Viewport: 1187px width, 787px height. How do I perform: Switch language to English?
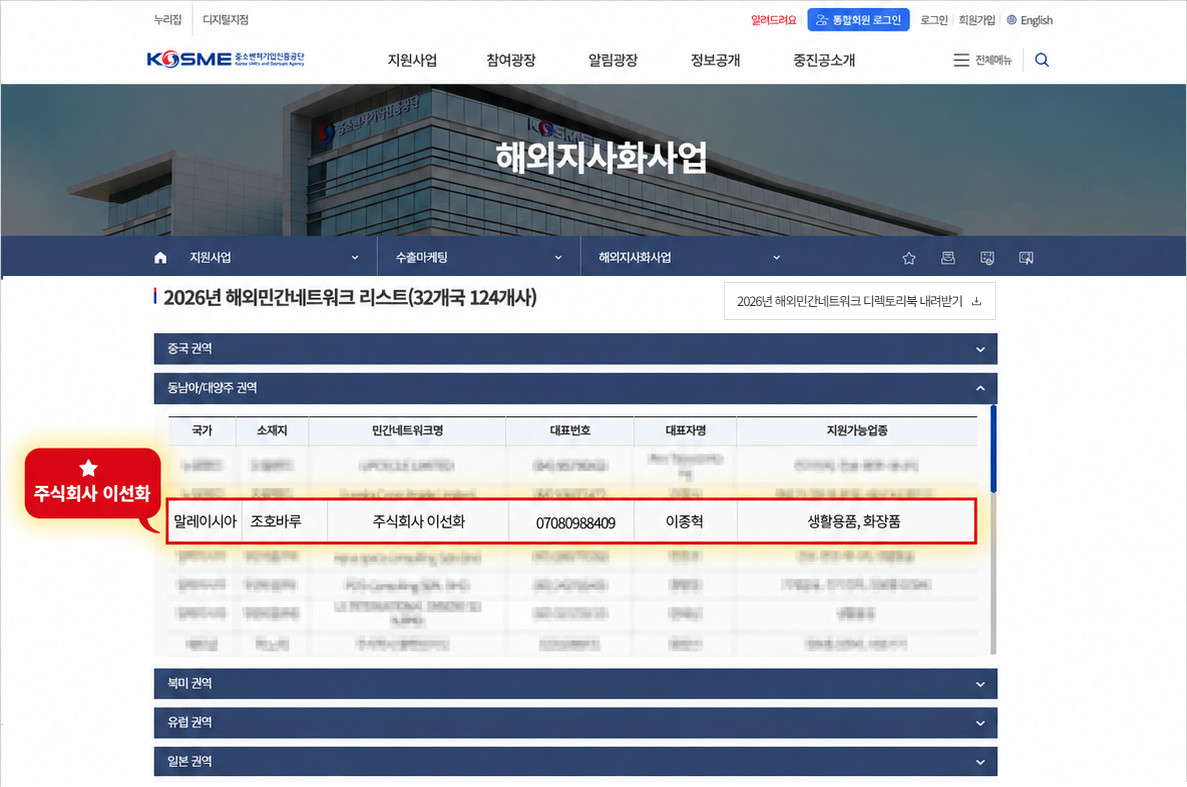1030,20
